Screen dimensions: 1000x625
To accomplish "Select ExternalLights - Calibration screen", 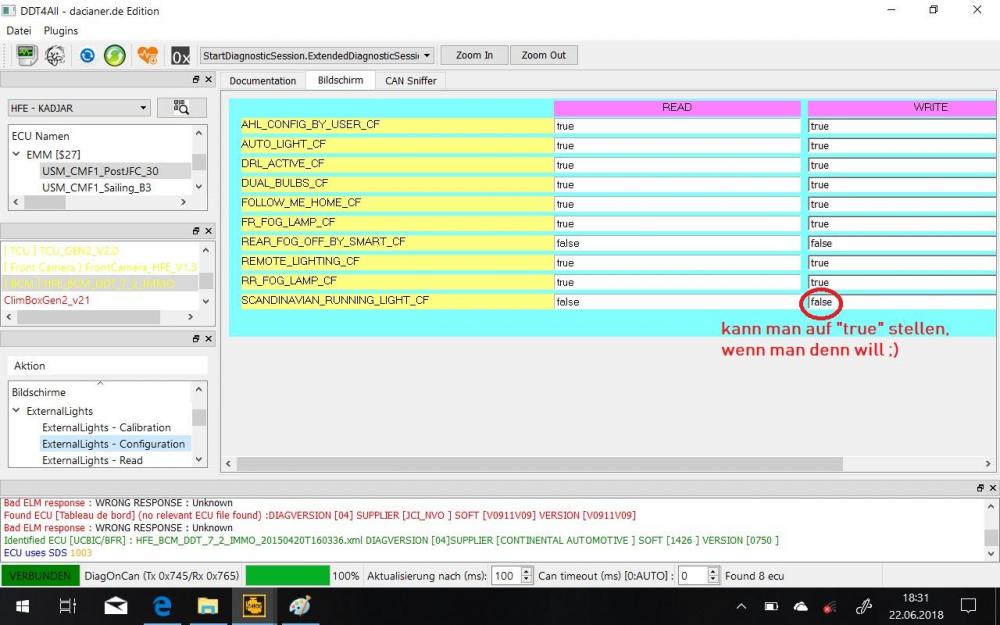I will click(107, 427).
